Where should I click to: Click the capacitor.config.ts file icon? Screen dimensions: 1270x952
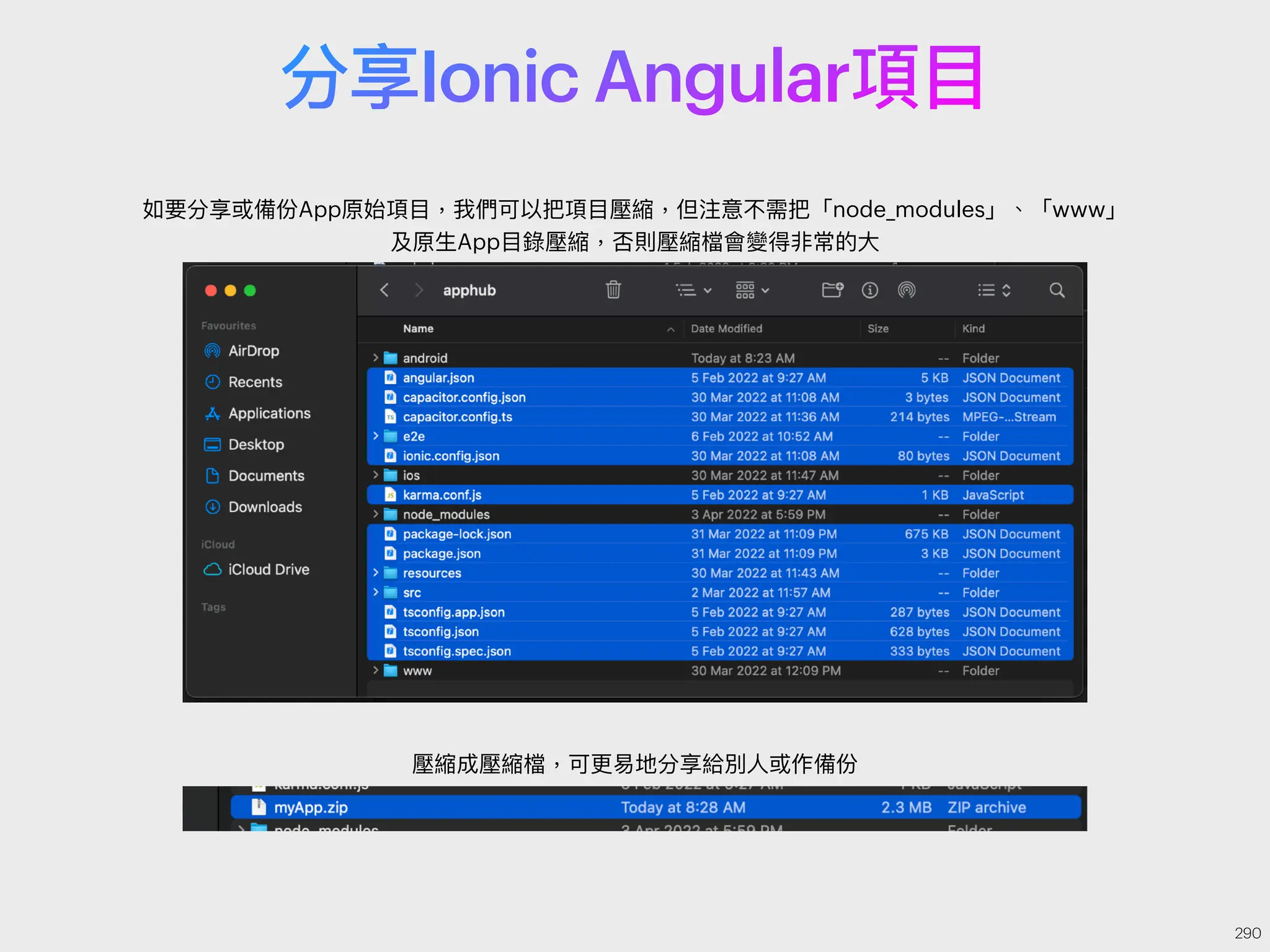[x=390, y=416]
